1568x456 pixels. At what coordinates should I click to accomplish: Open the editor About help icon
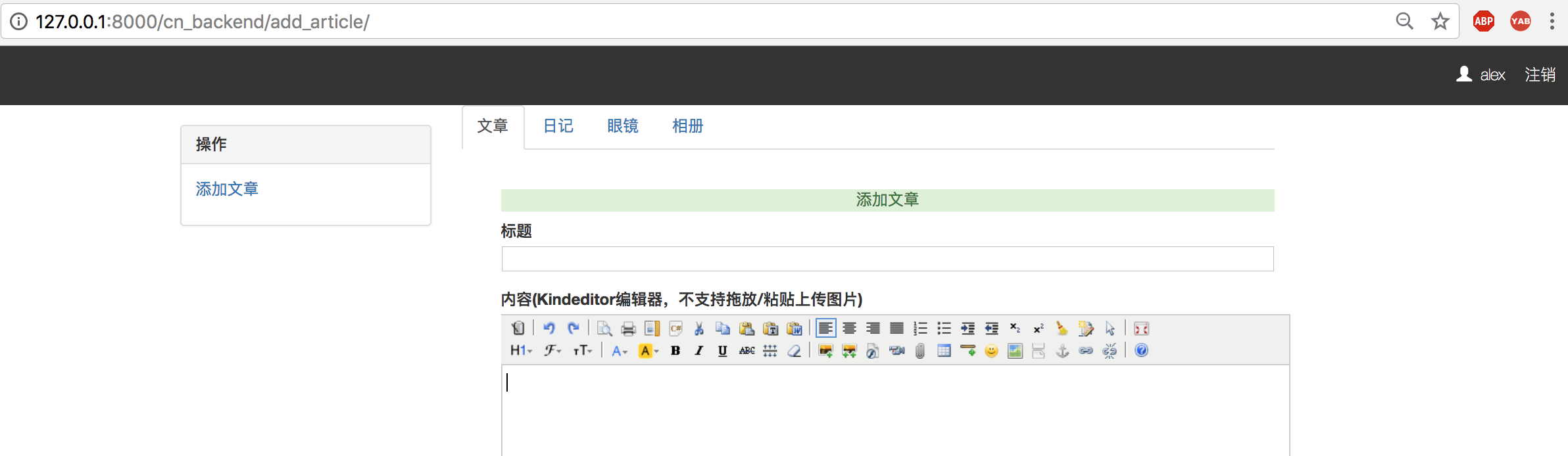tap(1141, 350)
